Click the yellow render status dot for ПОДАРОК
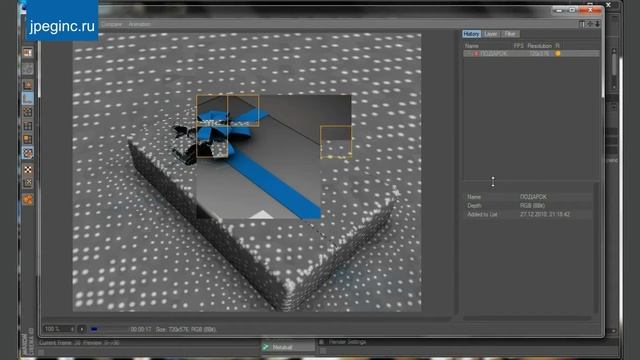The image size is (640, 360). click(558, 53)
